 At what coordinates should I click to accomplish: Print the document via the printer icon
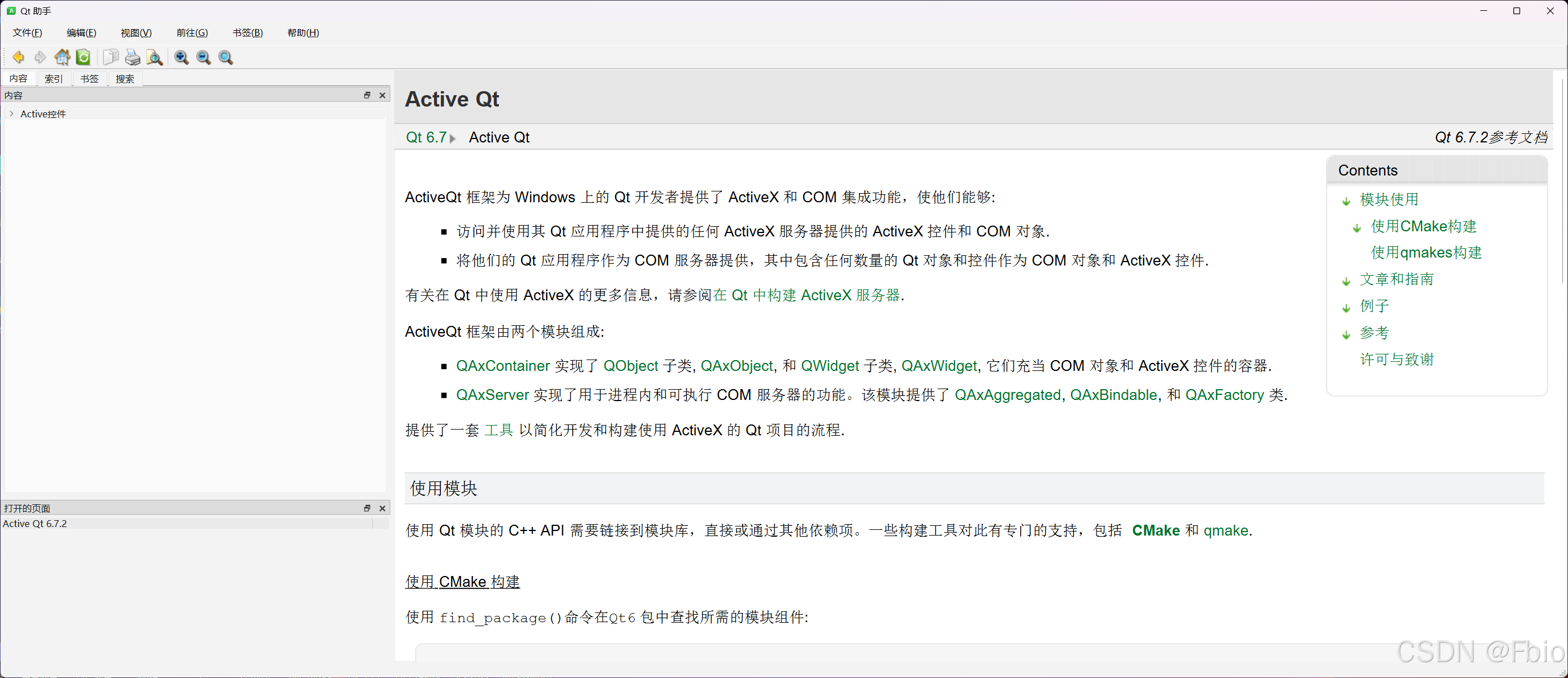tap(132, 58)
